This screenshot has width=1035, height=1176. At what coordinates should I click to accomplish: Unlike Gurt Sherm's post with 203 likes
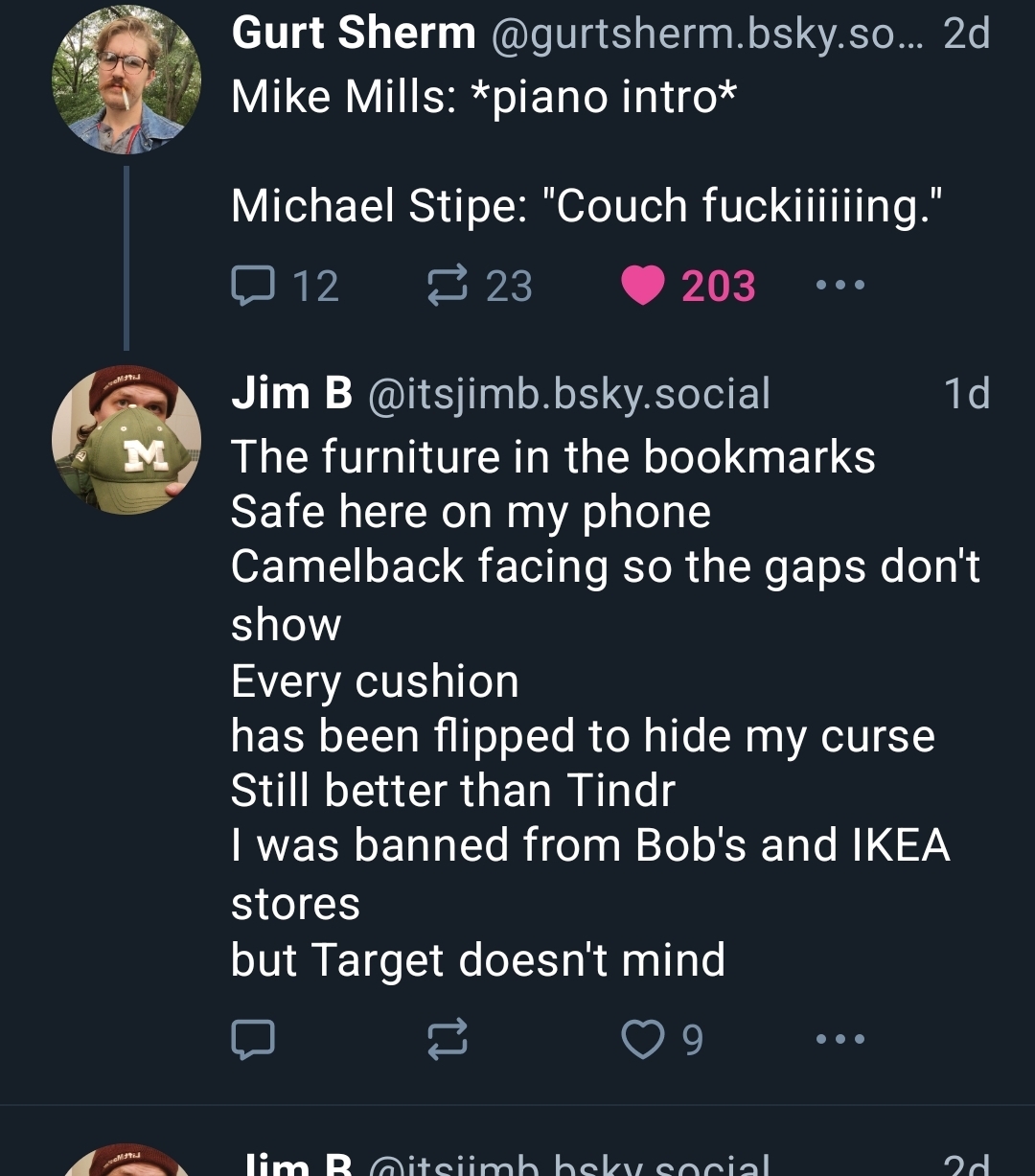click(642, 286)
